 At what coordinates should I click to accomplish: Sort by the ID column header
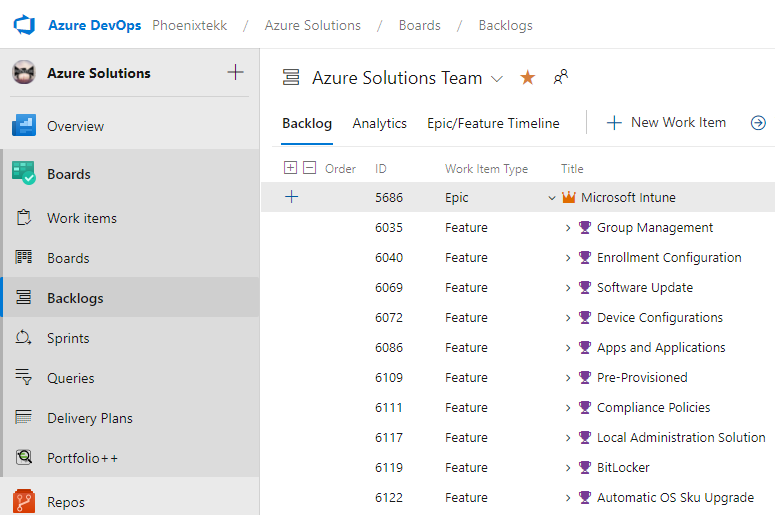[x=381, y=169]
